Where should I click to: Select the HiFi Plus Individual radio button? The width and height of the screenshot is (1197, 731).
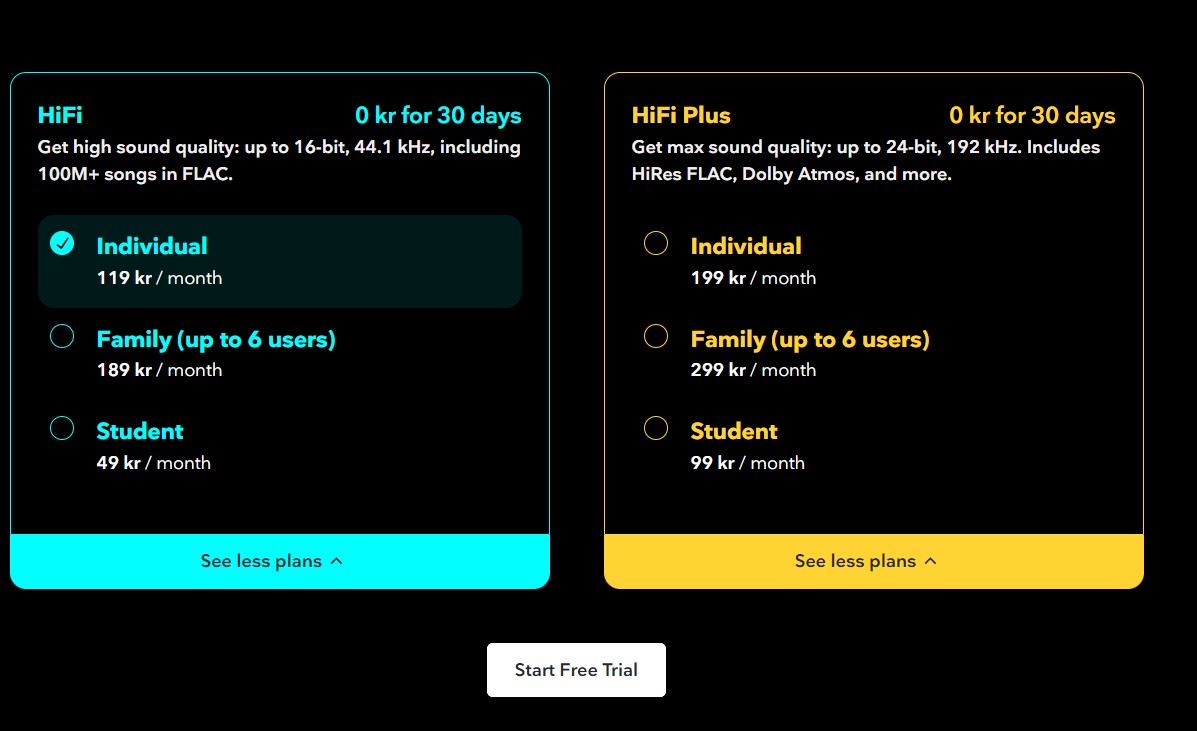(656, 244)
